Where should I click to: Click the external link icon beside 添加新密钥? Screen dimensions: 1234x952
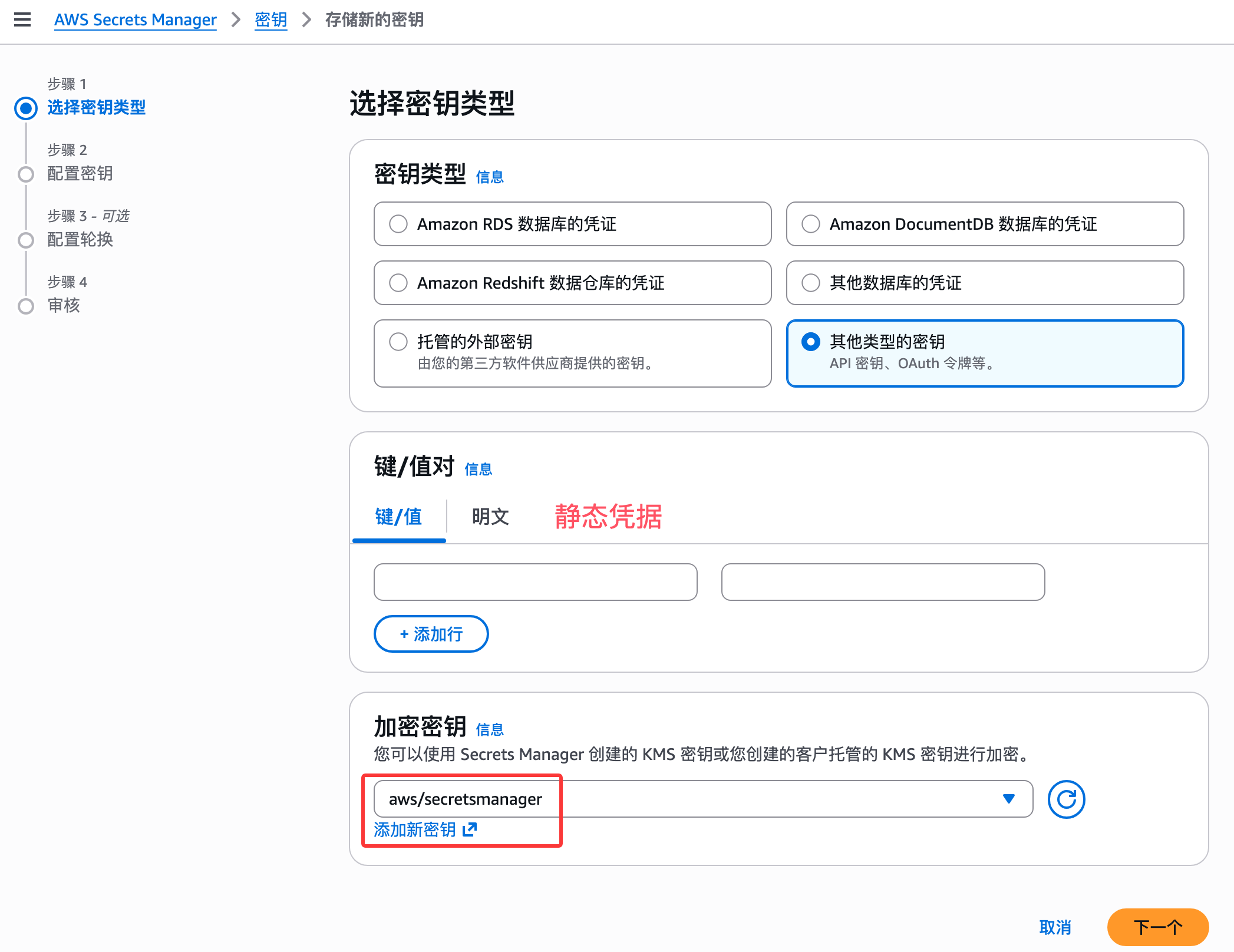click(469, 829)
